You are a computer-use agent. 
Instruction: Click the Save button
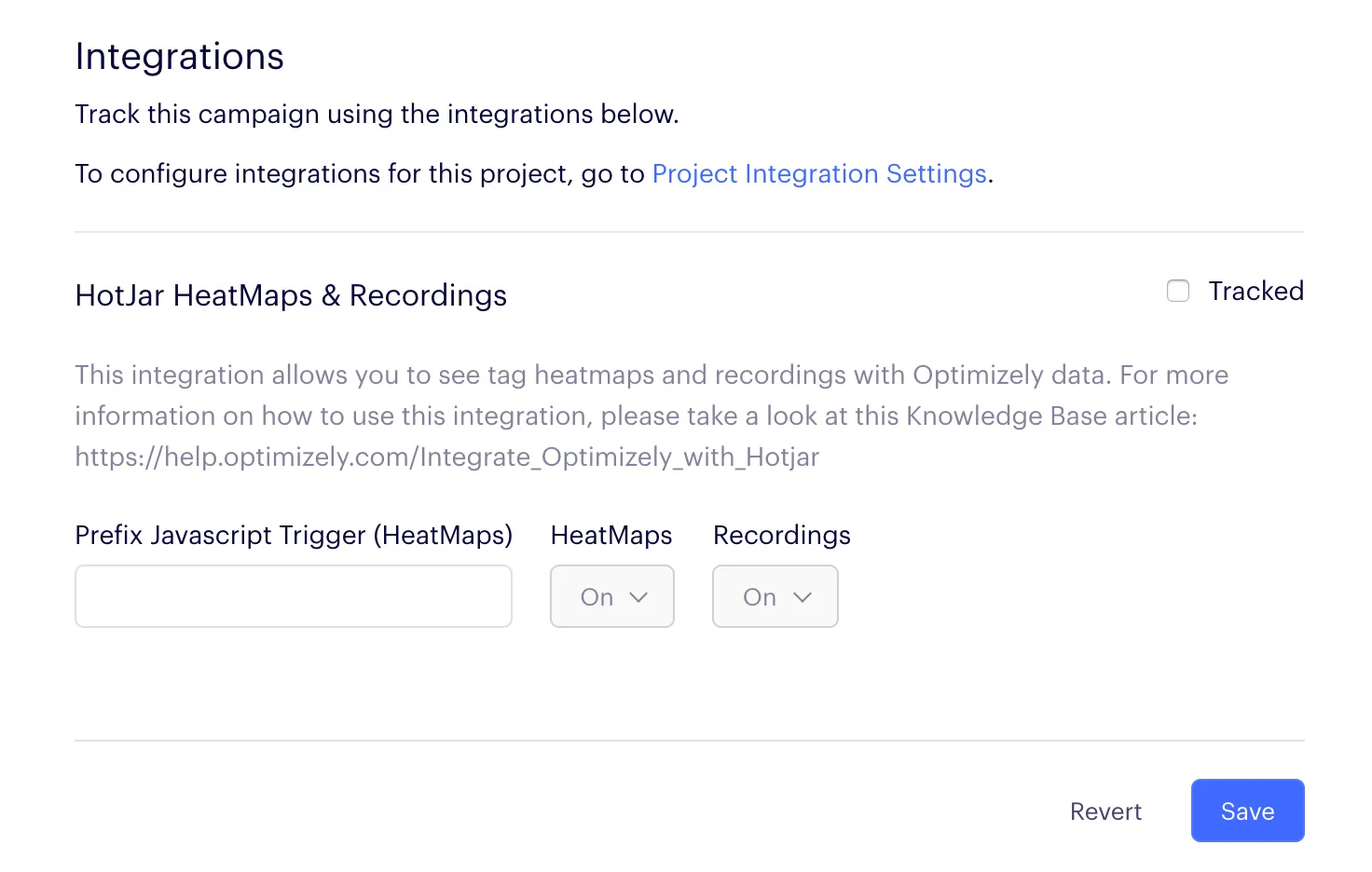(x=1248, y=811)
